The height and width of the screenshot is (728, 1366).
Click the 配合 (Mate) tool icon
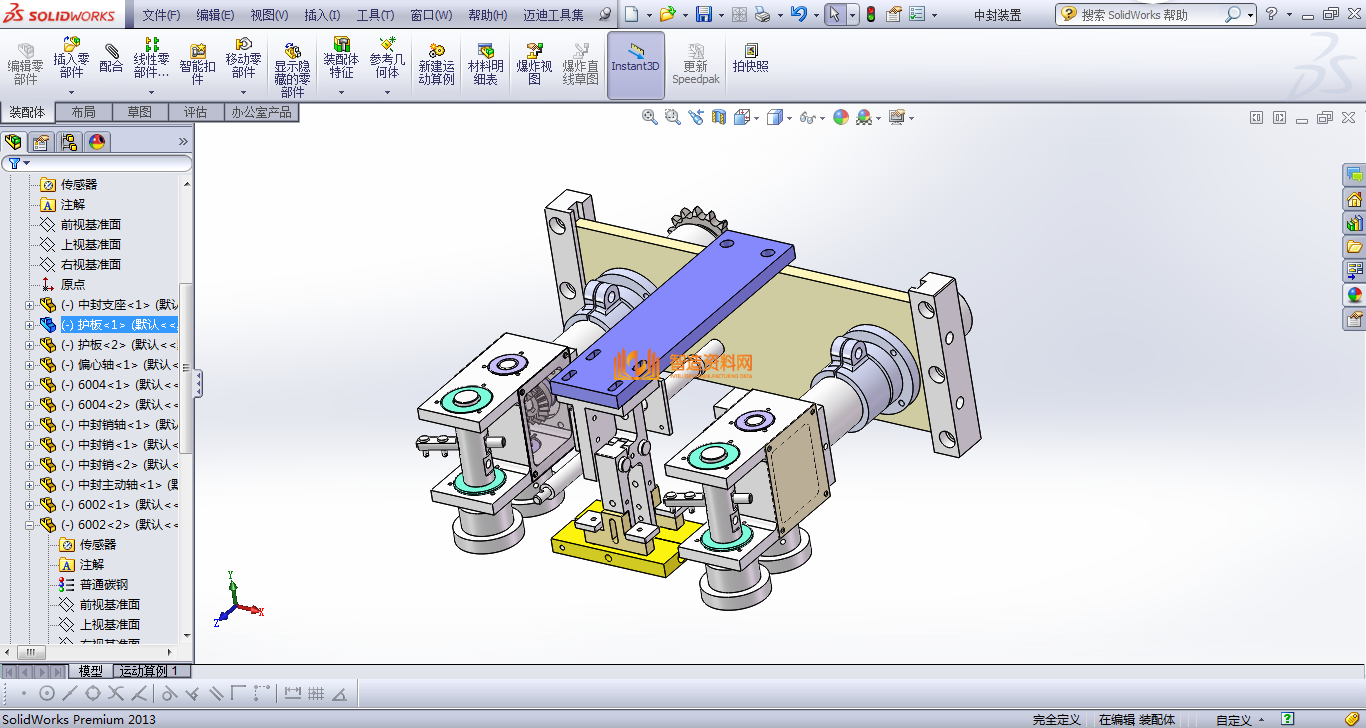pos(111,58)
